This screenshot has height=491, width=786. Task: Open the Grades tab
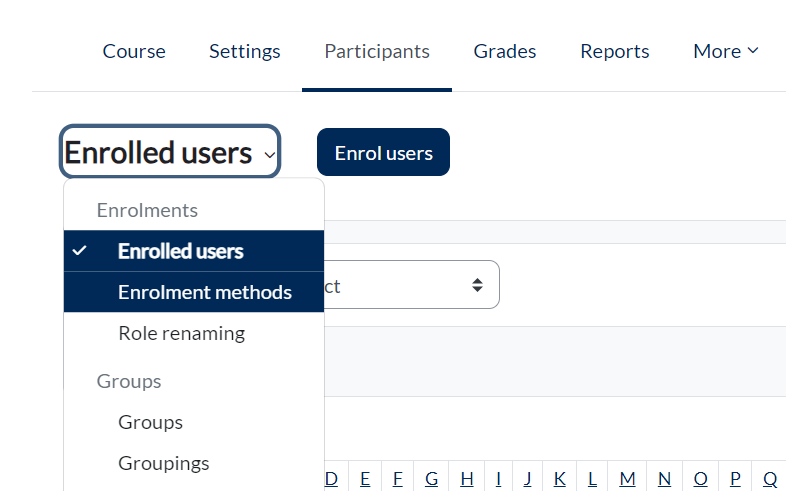coord(504,51)
